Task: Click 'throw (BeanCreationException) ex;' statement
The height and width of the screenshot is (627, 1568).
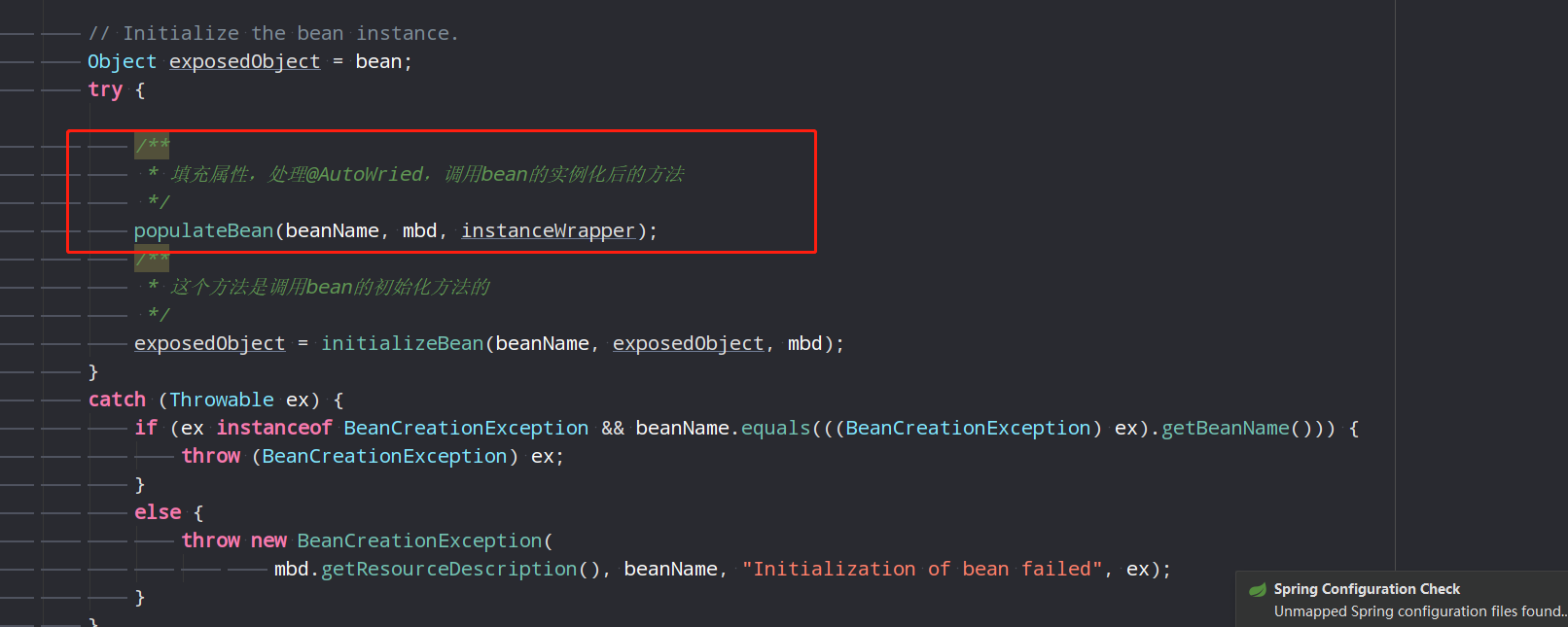Action: [373, 456]
